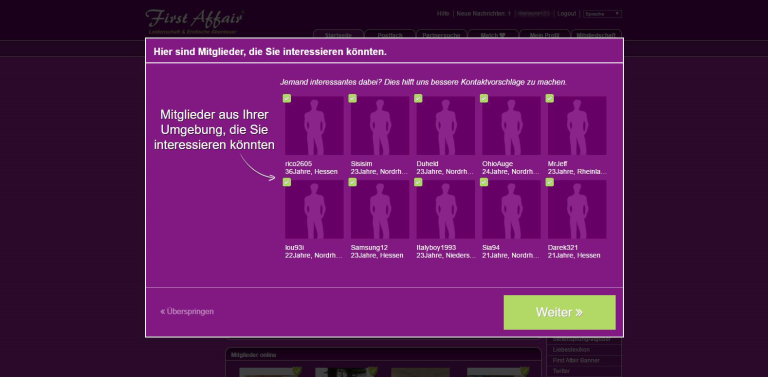768x377 pixels.
Task: Skip suggestions via the Überspringen link
Action: 187,311
